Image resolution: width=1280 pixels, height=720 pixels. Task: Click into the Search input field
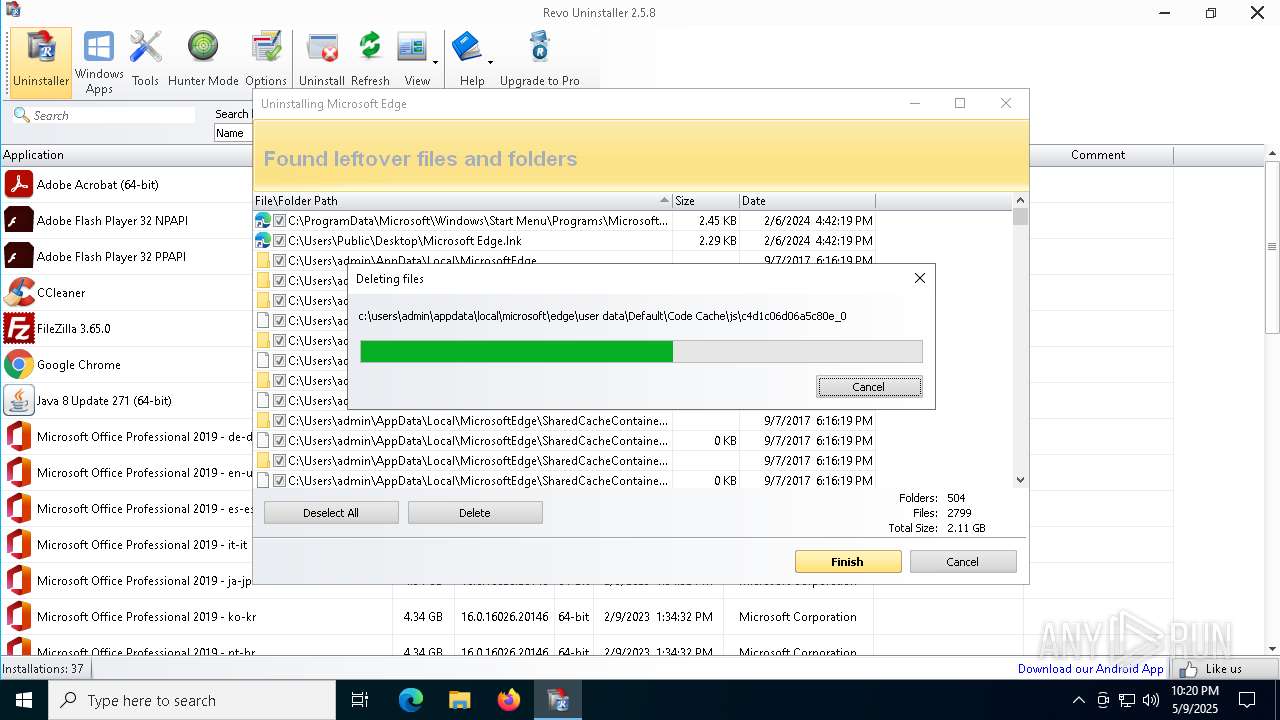pyautogui.click(x=112, y=115)
